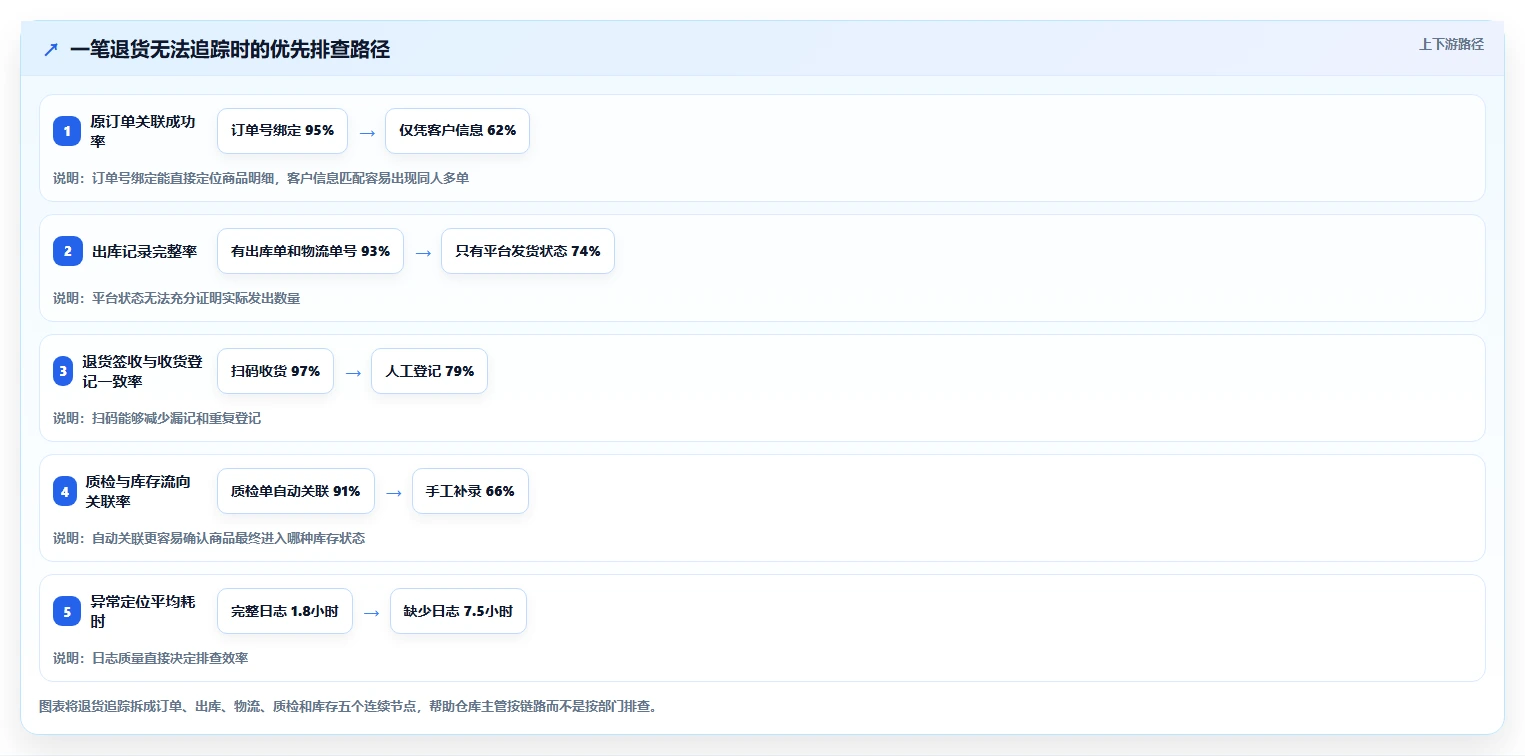The image size is (1525, 756).
Task: Click the title 一笔退货无法追踪时的优先排查路径
Action: coord(230,49)
